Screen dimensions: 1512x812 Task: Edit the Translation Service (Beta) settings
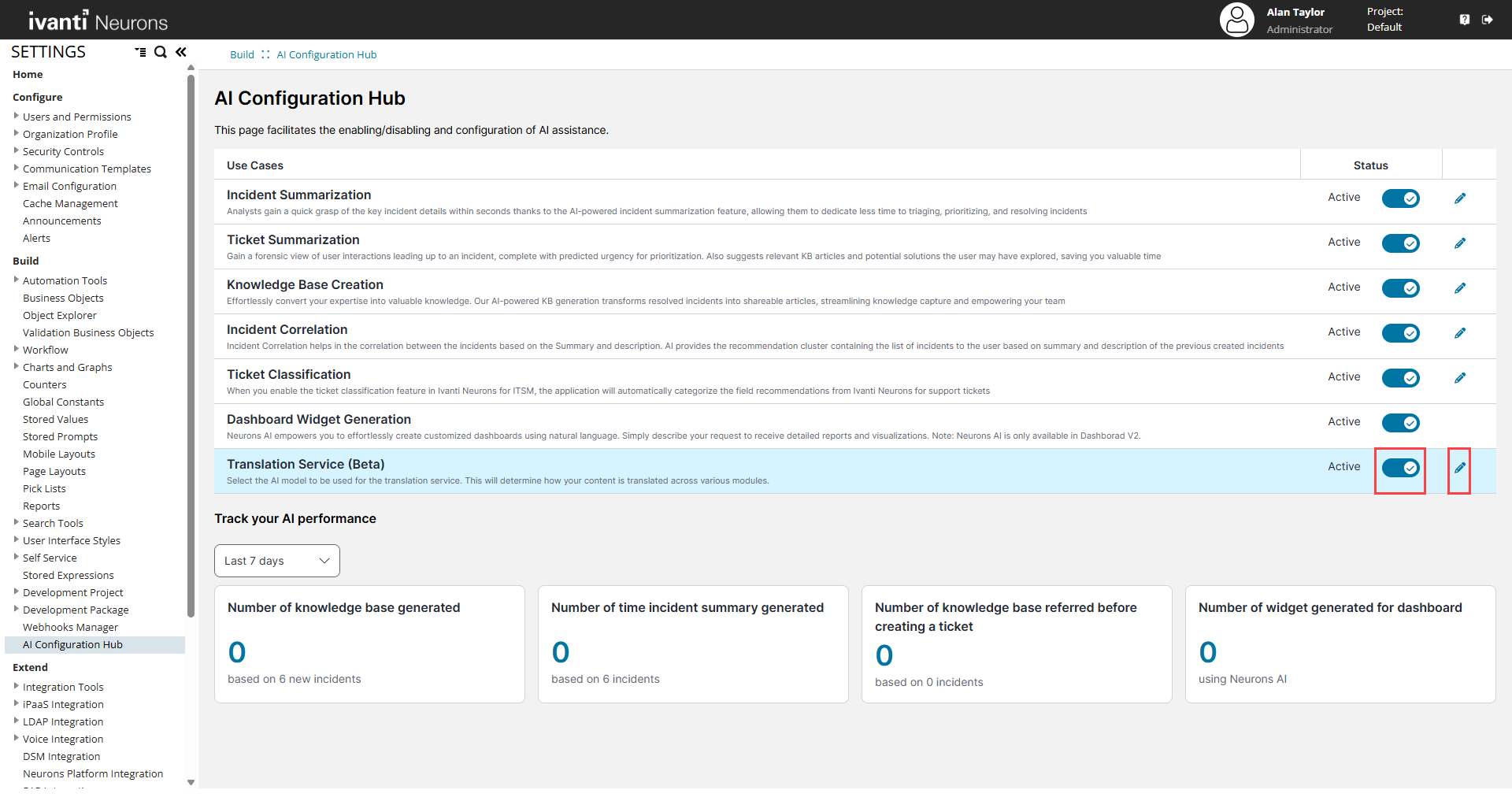[1460, 468]
